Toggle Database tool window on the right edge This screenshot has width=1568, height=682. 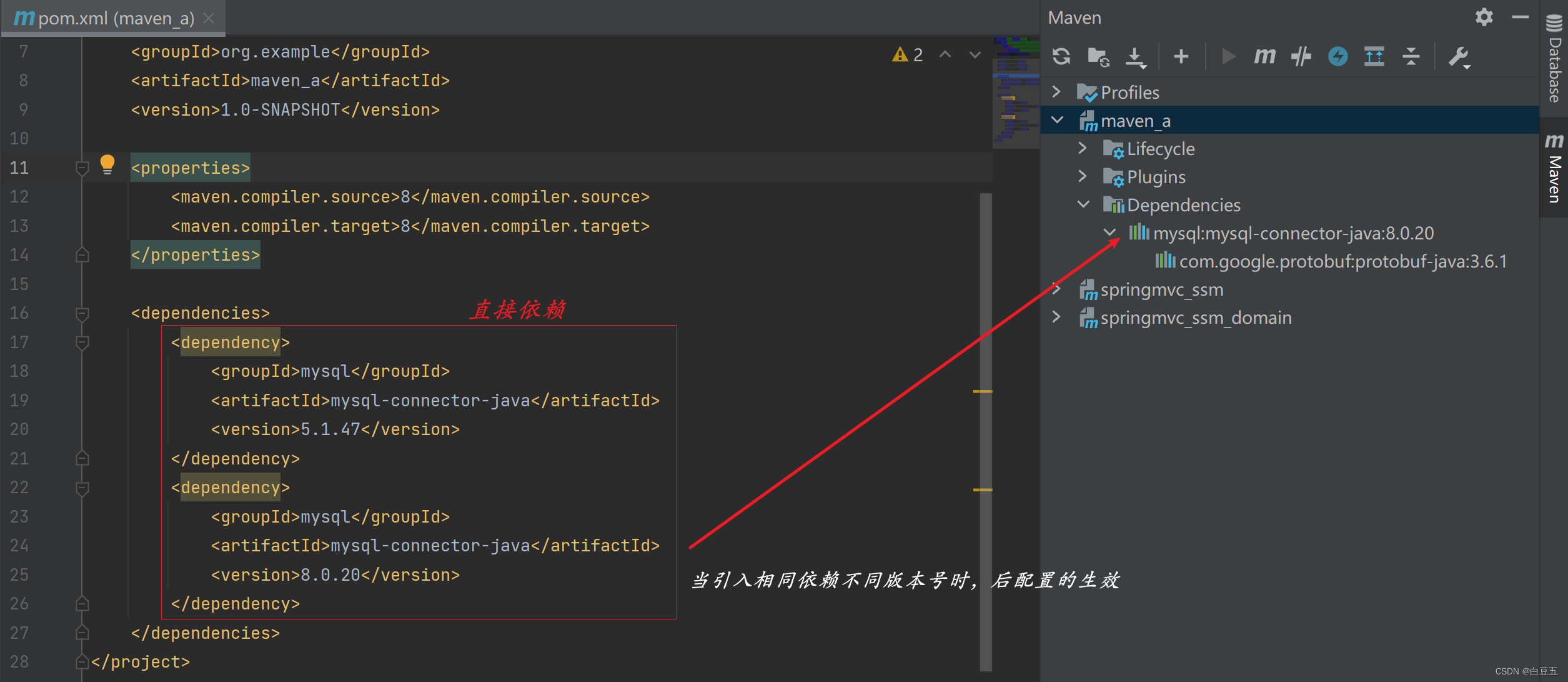pos(1554,59)
